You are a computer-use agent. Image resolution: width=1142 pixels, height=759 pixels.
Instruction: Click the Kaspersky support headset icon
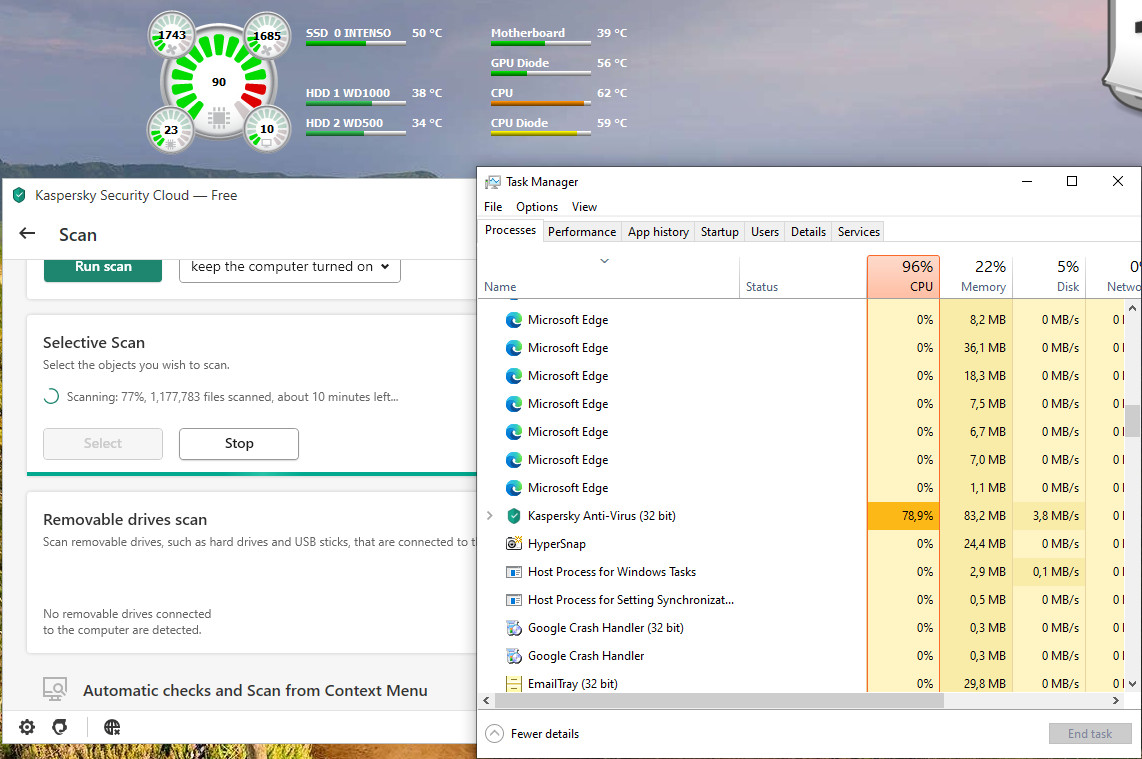pos(60,727)
